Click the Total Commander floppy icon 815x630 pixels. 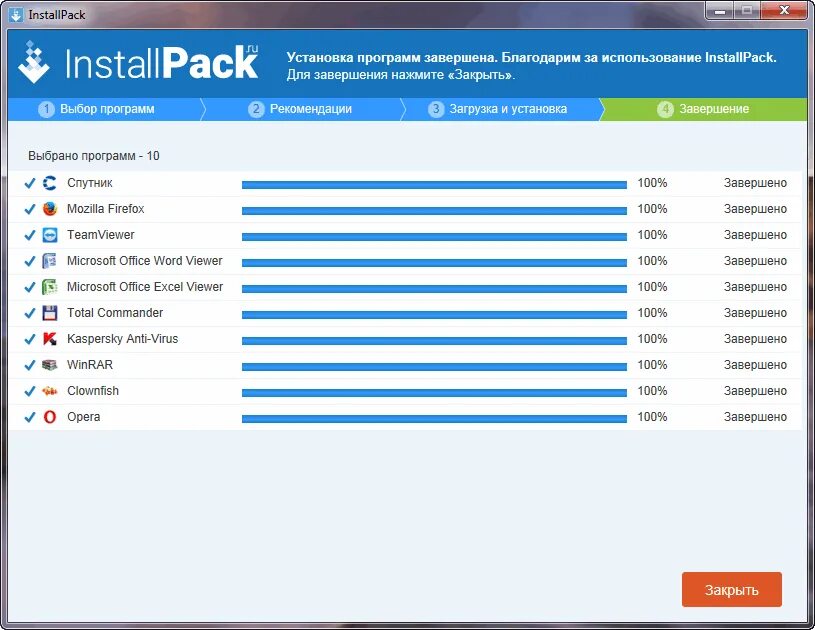point(49,313)
